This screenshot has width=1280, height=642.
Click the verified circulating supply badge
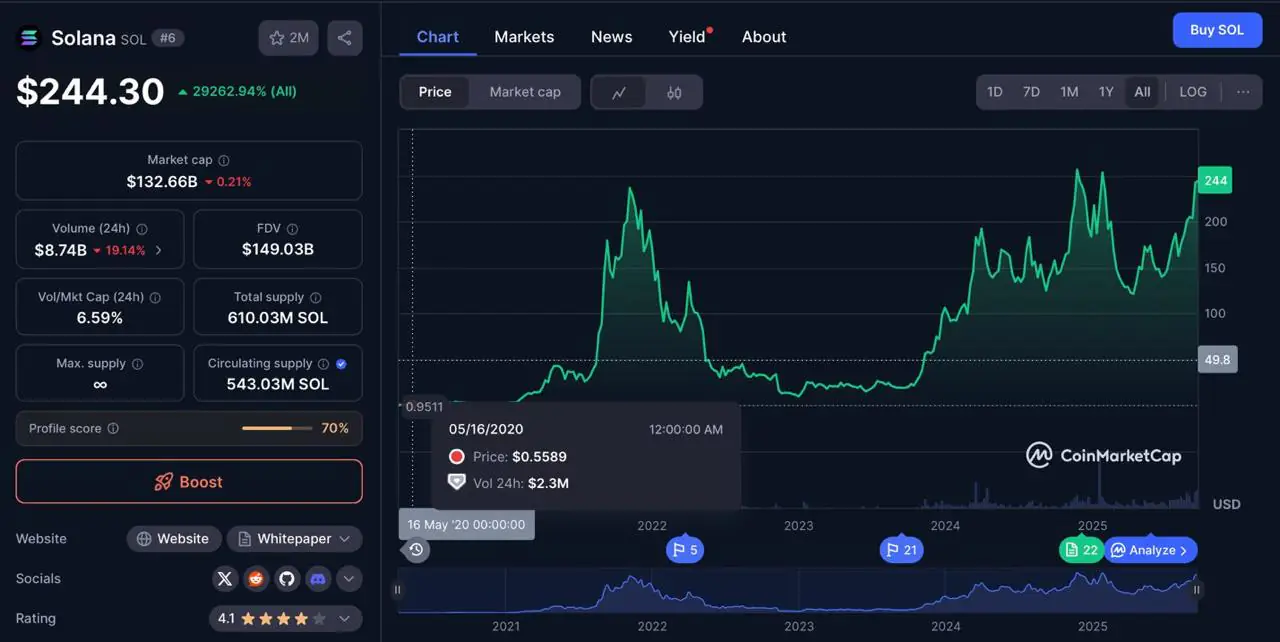[342, 364]
